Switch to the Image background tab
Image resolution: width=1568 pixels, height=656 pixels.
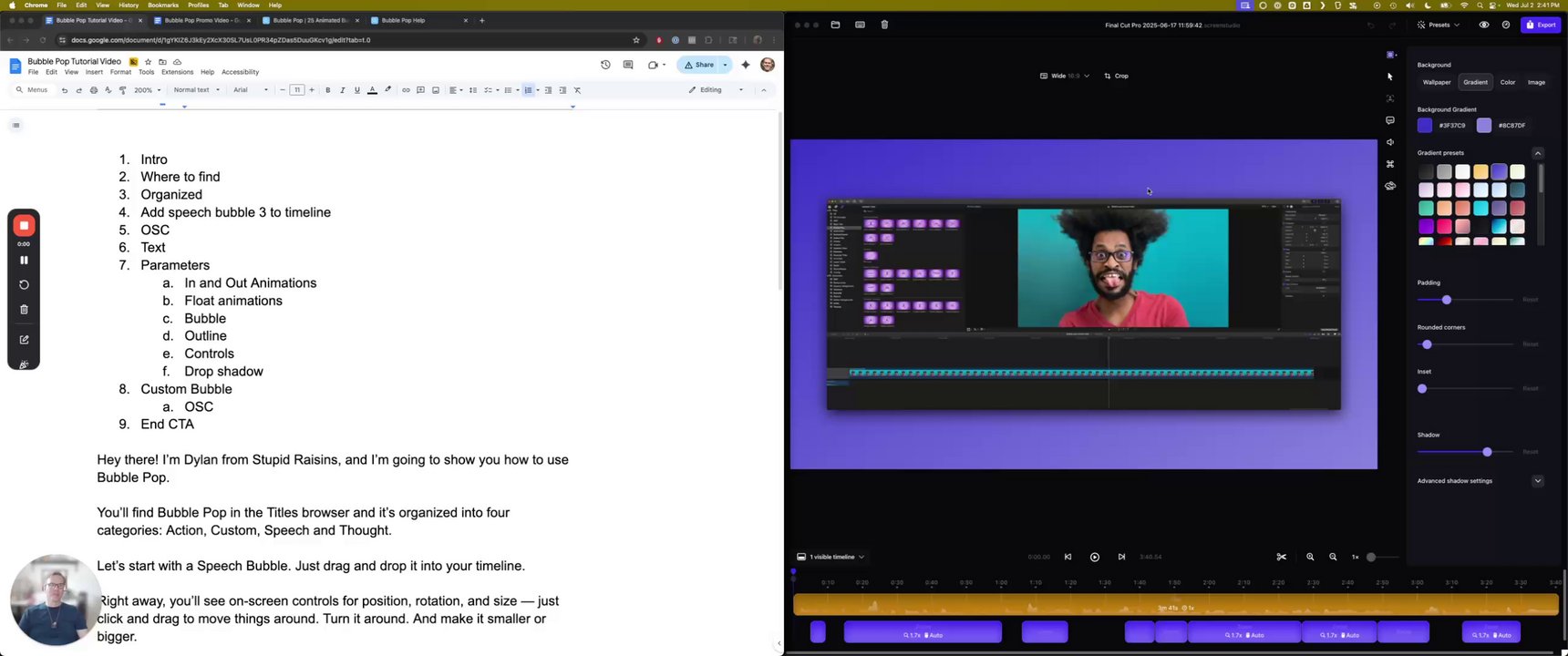coord(1536,82)
